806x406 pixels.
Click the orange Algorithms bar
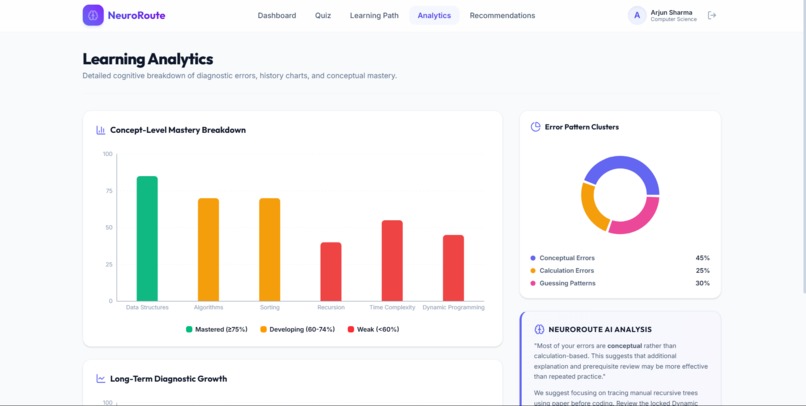[208, 250]
